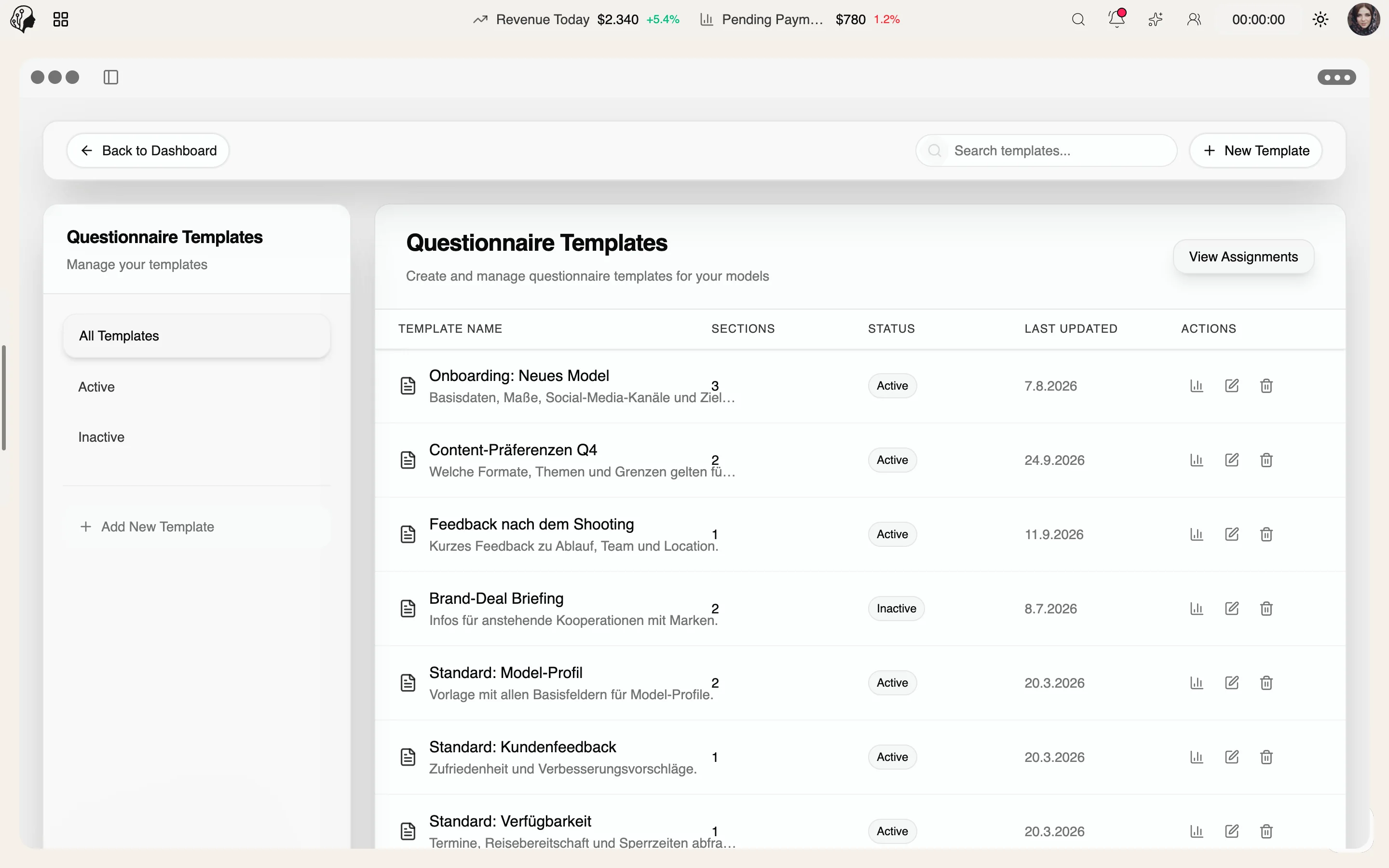Edit the Standard: Model-Profil template
This screenshot has width=1389, height=868.
(1232, 682)
